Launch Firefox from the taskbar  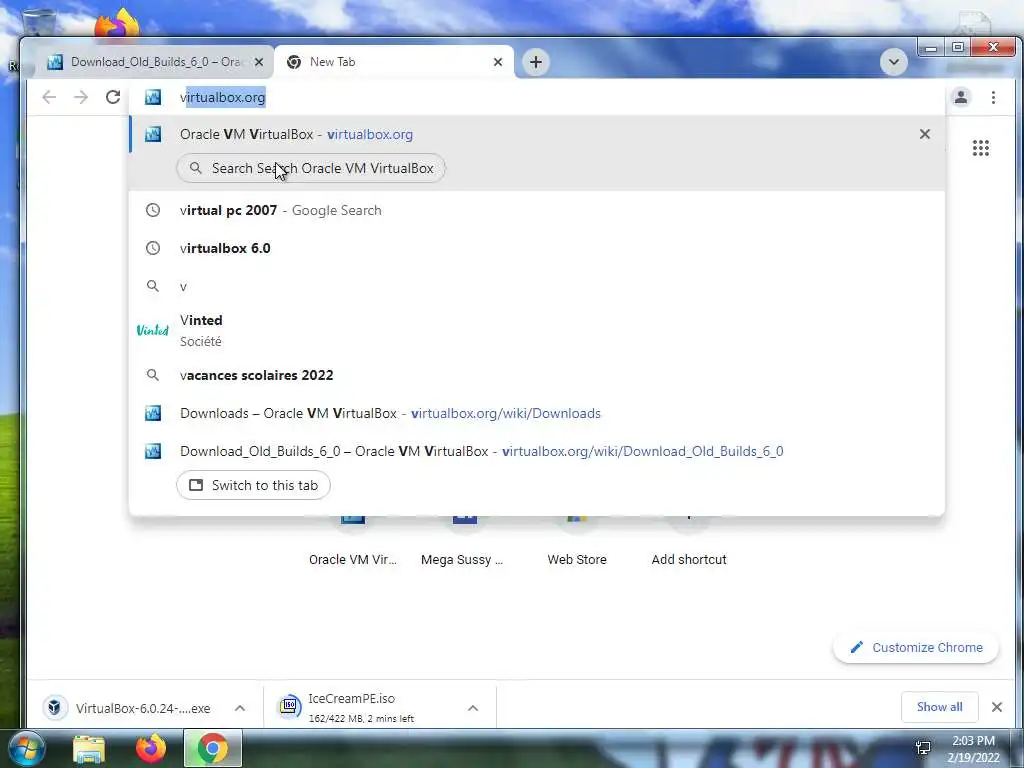pos(151,748)
